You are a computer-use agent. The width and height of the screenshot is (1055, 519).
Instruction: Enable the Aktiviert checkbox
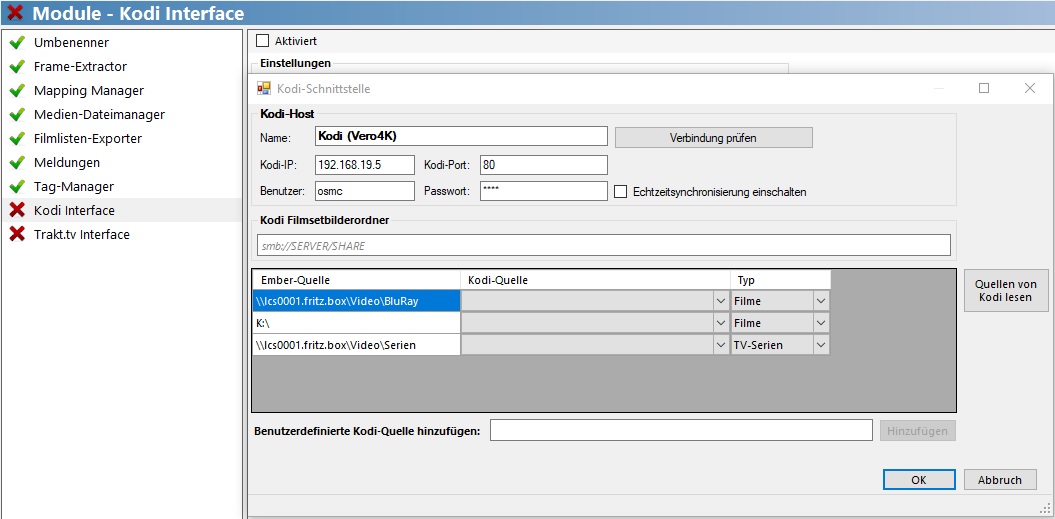pyautogui.click(x=262, y=41)
